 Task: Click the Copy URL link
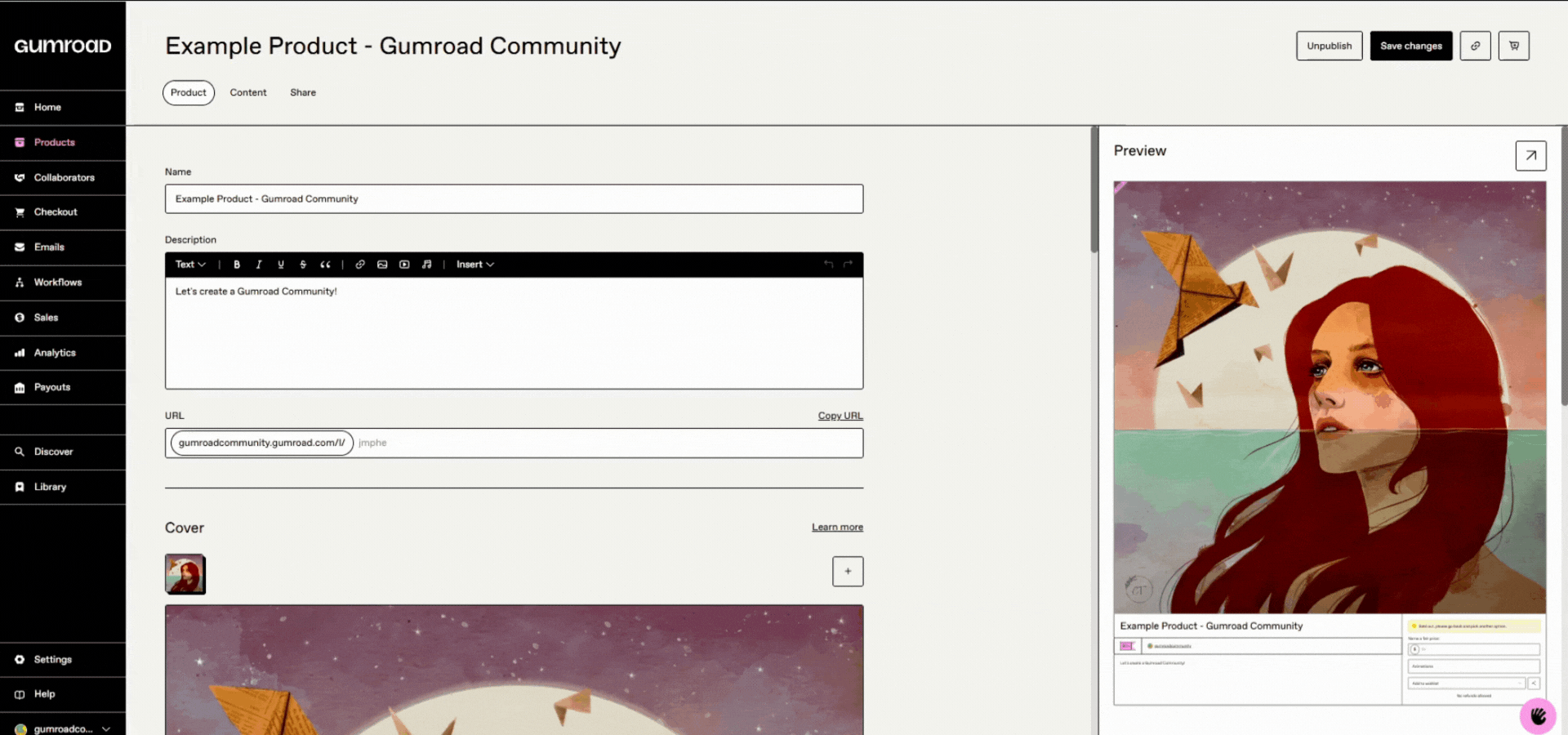coord(840,416)
